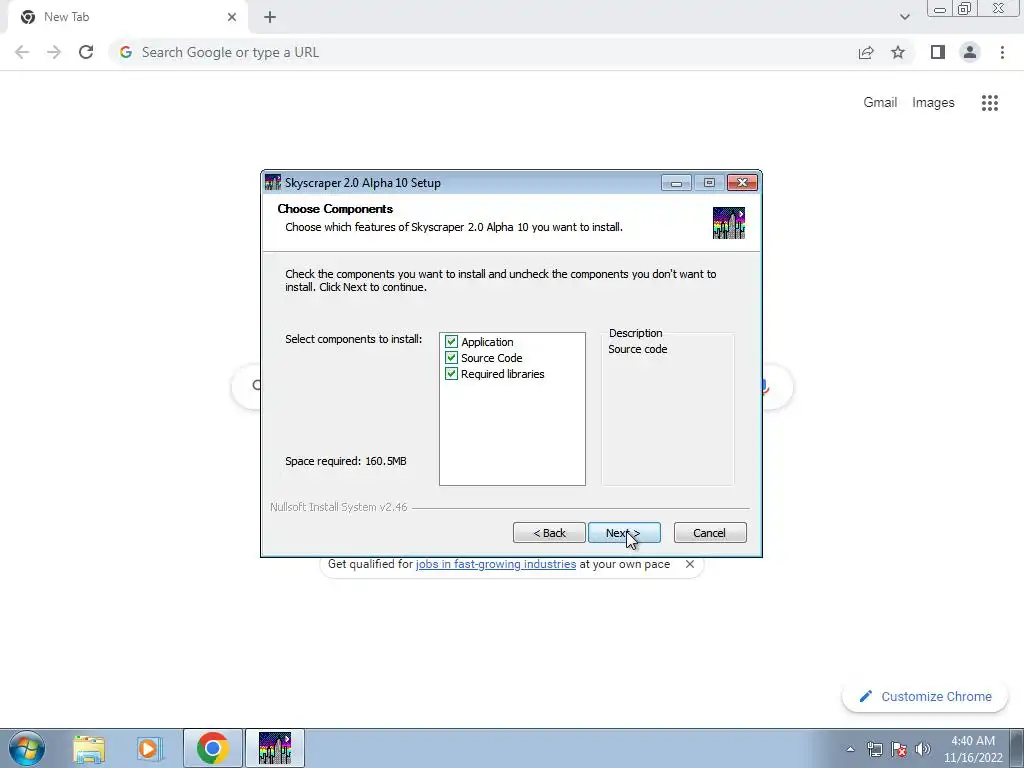Uncheck the Source Code component checkbox

[x=451, y=358]
